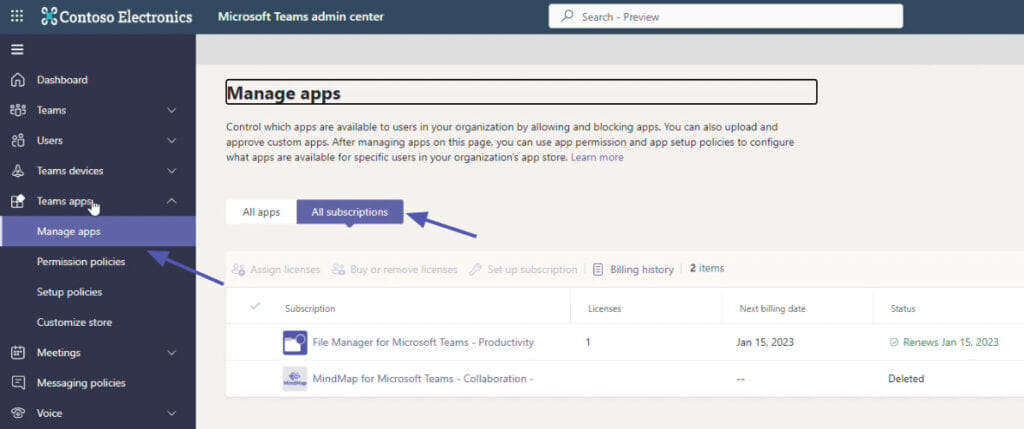This screenshot has width=1024, height=429.
Task: Expand the Voice section chevron
Action: [172, 413]
